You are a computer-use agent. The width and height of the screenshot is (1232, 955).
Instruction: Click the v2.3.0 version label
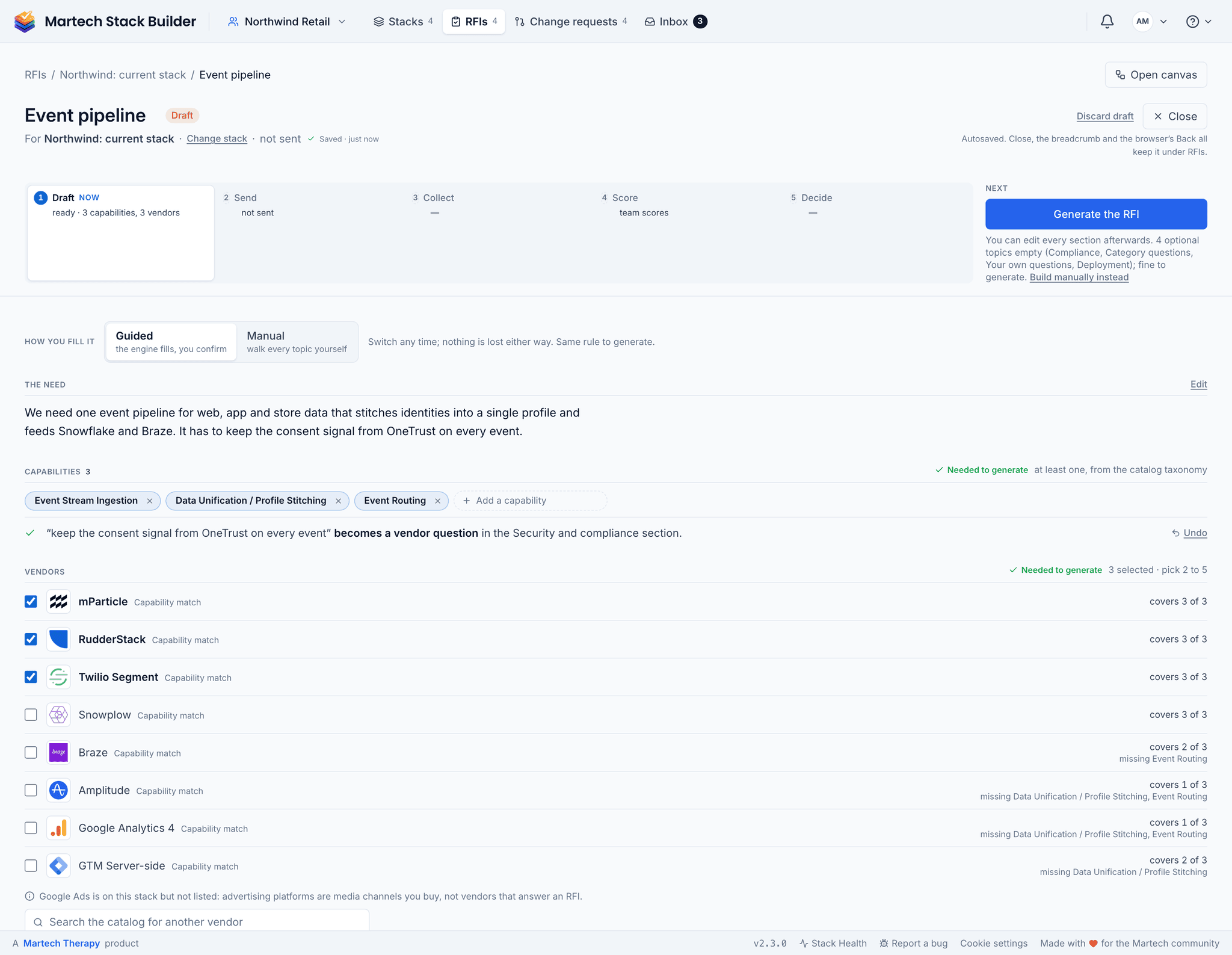[770, 944]
